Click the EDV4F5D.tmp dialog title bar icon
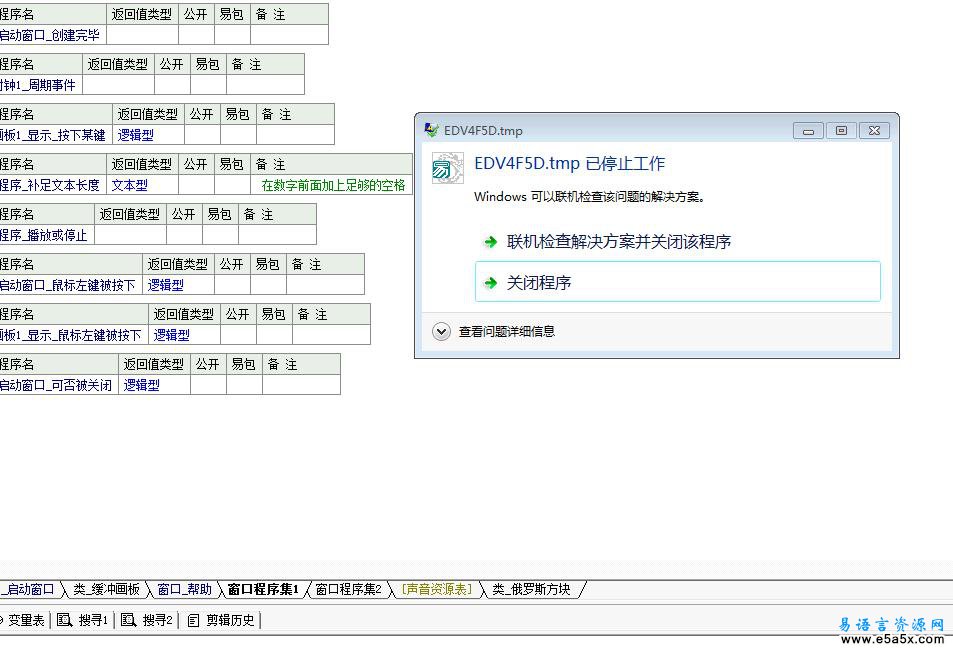The image size is (953, 652). pos(432,130)
